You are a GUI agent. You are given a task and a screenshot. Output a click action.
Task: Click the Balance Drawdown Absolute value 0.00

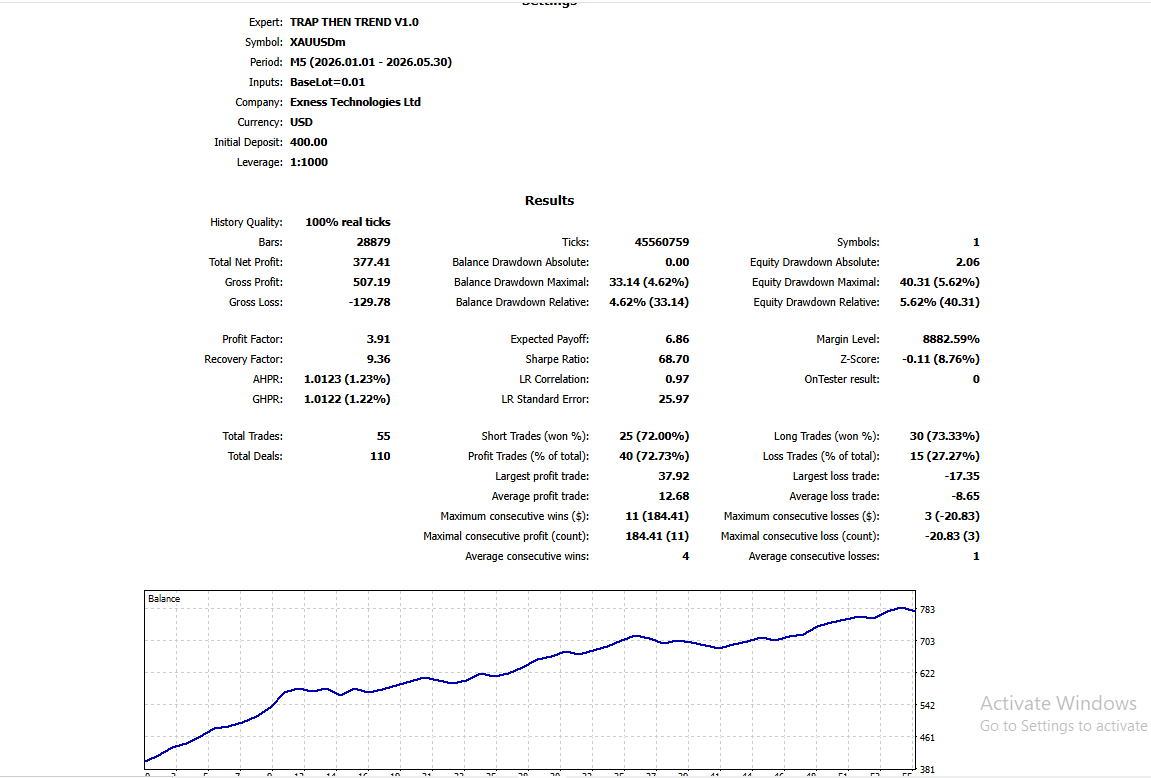click(677, 262)
